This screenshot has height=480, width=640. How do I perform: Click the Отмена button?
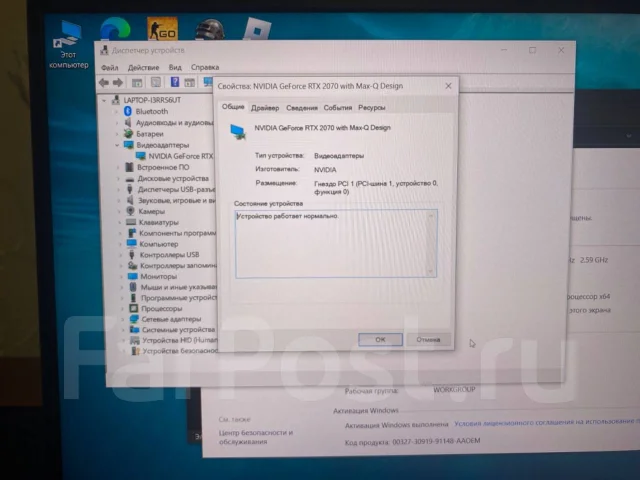(428, 340)
